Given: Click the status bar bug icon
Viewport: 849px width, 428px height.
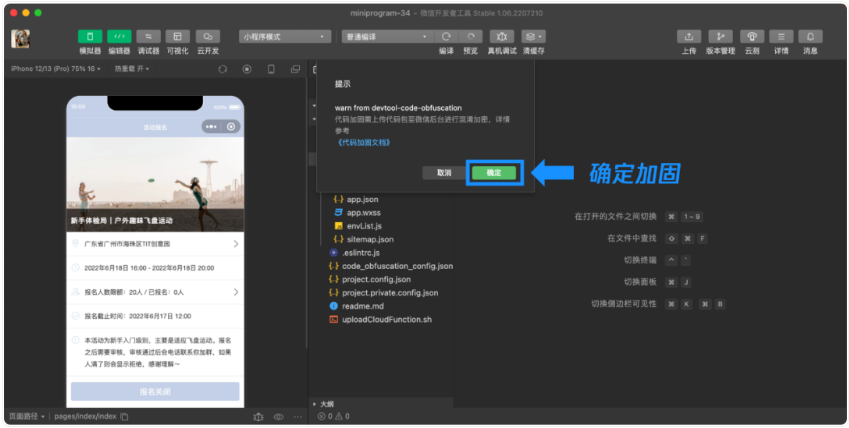Looking at the screenshot, I should (x=258, y=417).
